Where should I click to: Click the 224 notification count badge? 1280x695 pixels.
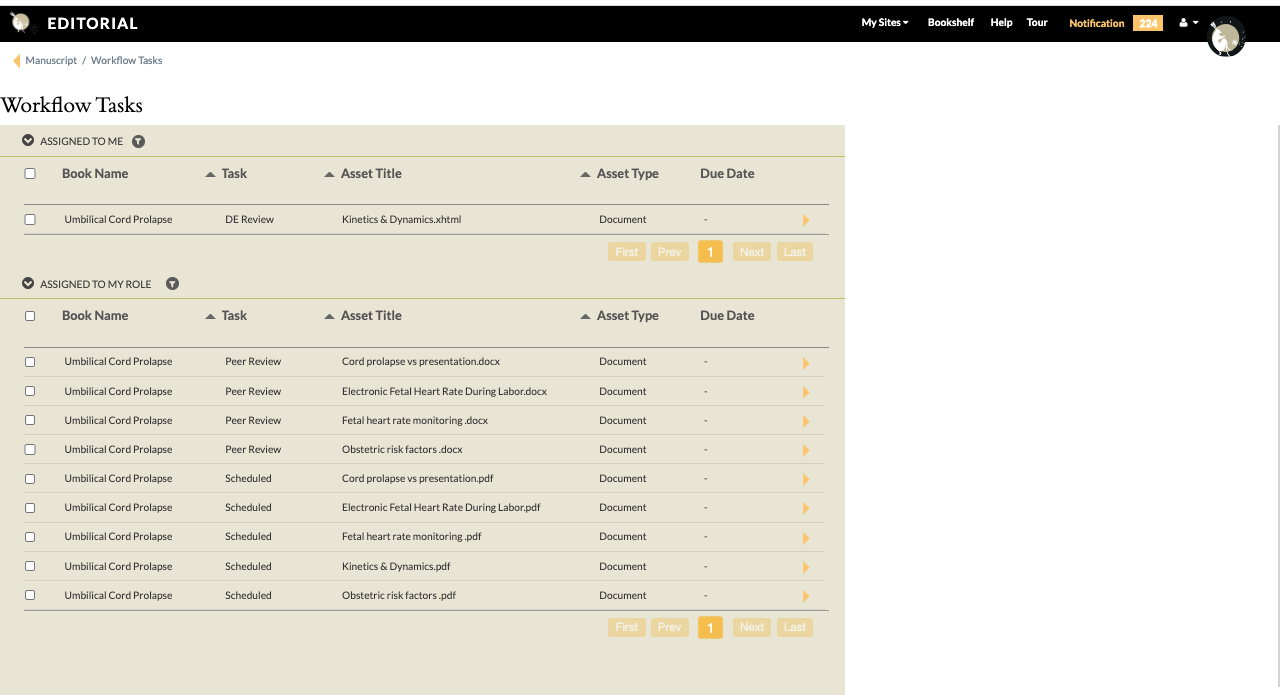(x=1147, y=23)
